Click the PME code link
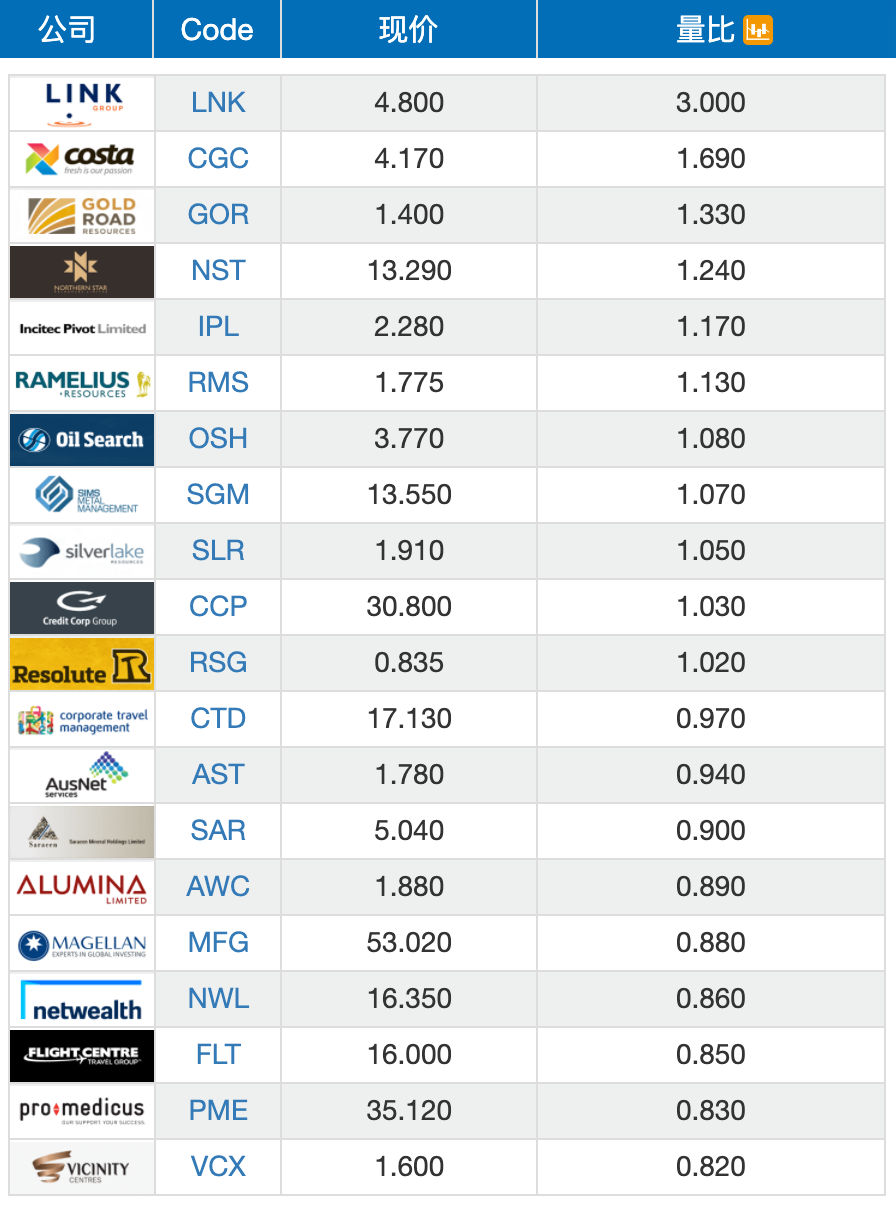Screen dimensions: 896x1206 [218, 1110]
